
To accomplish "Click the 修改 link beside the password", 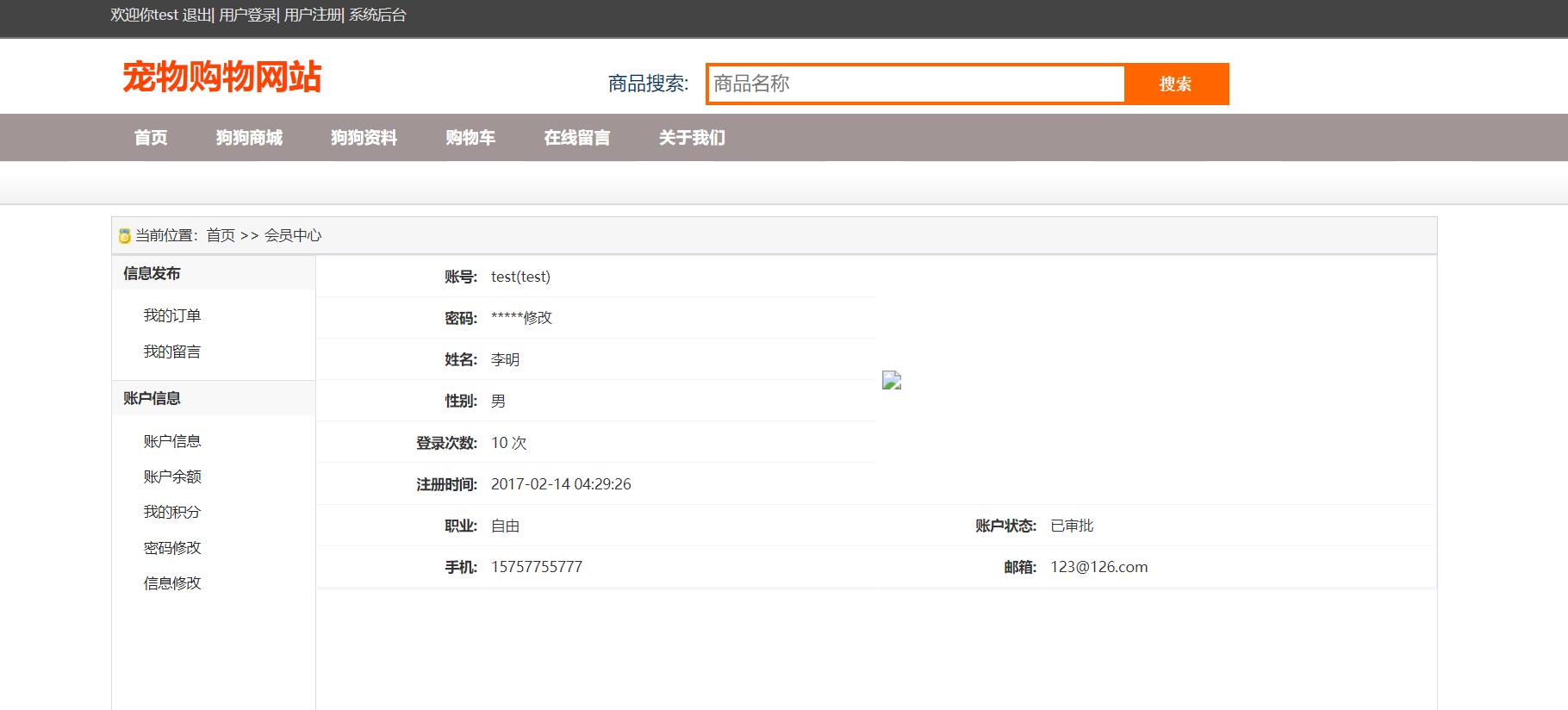I will coord(538,318).
